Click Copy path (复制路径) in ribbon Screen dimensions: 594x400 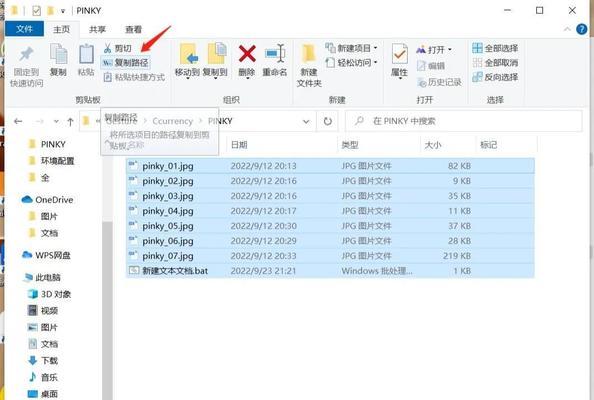[125, 62]
